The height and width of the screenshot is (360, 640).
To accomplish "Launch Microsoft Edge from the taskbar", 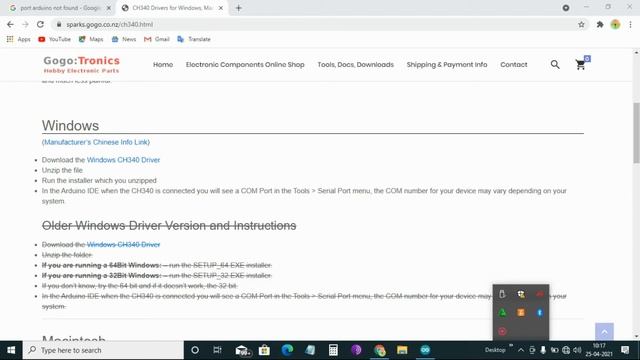I will pos(287,350).
